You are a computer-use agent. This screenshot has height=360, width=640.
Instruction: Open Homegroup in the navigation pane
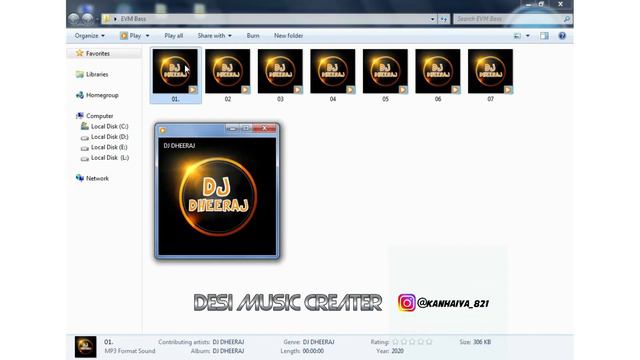[x=102, y=95]
